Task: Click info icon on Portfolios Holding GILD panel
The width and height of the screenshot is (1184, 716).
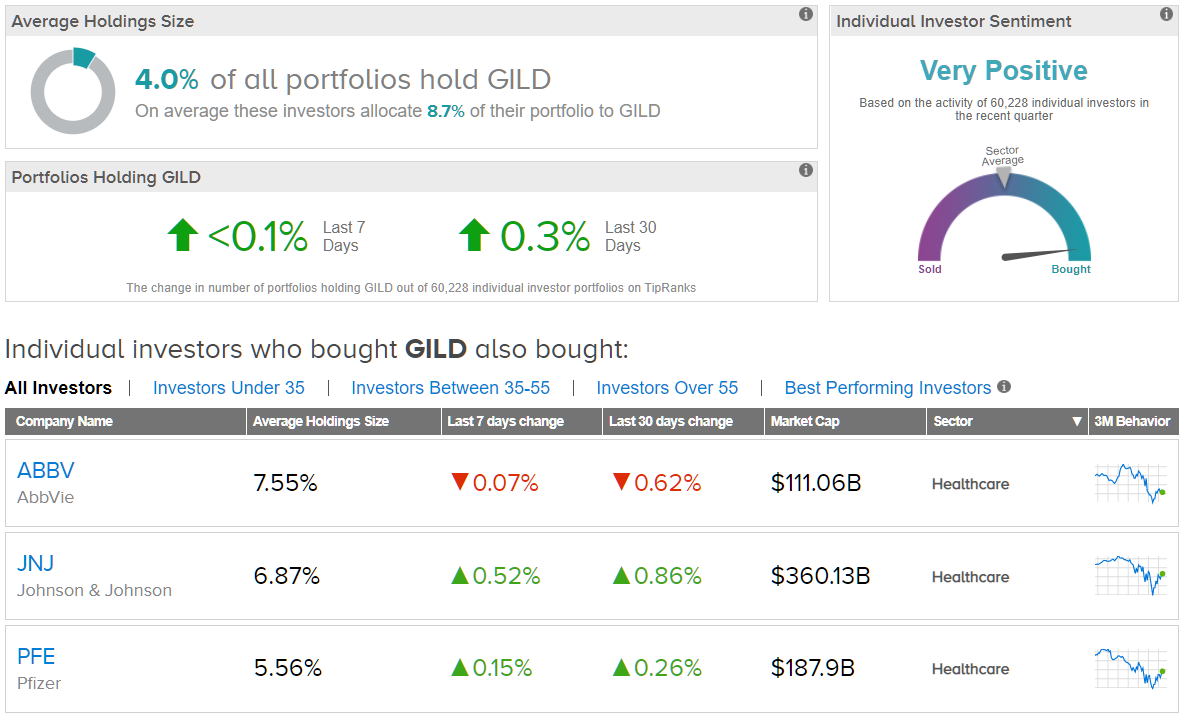Action: coord(806,170)
